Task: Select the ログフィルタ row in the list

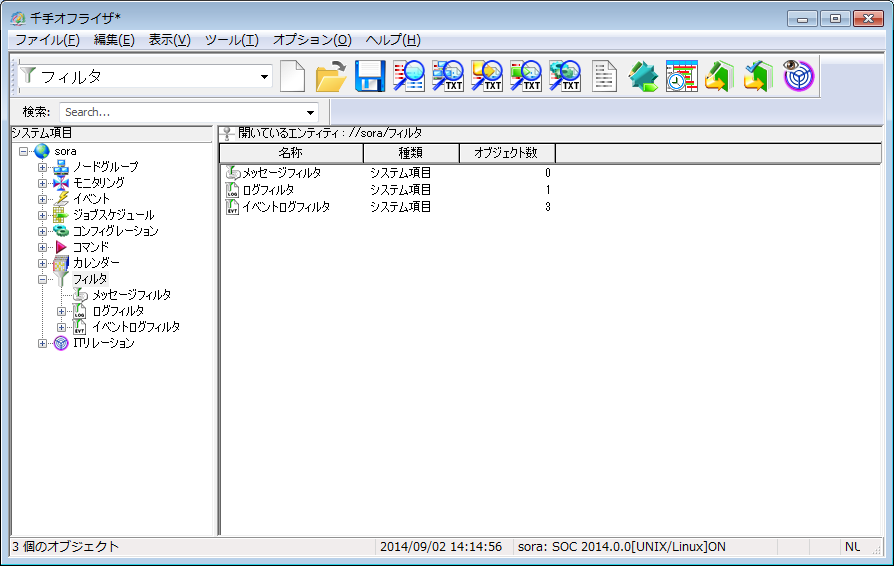Action: 388,190
